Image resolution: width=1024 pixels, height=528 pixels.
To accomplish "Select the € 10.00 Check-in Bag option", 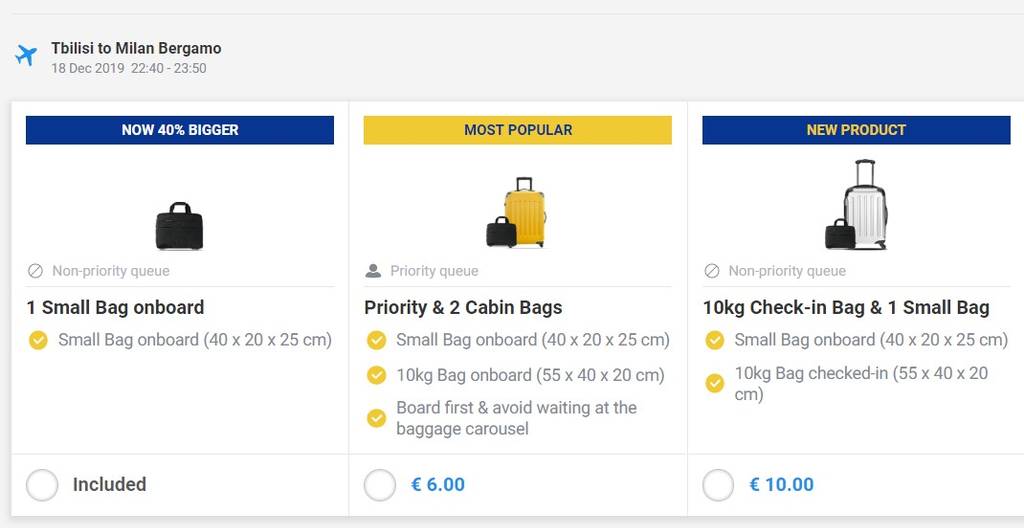I will point(718,485).
